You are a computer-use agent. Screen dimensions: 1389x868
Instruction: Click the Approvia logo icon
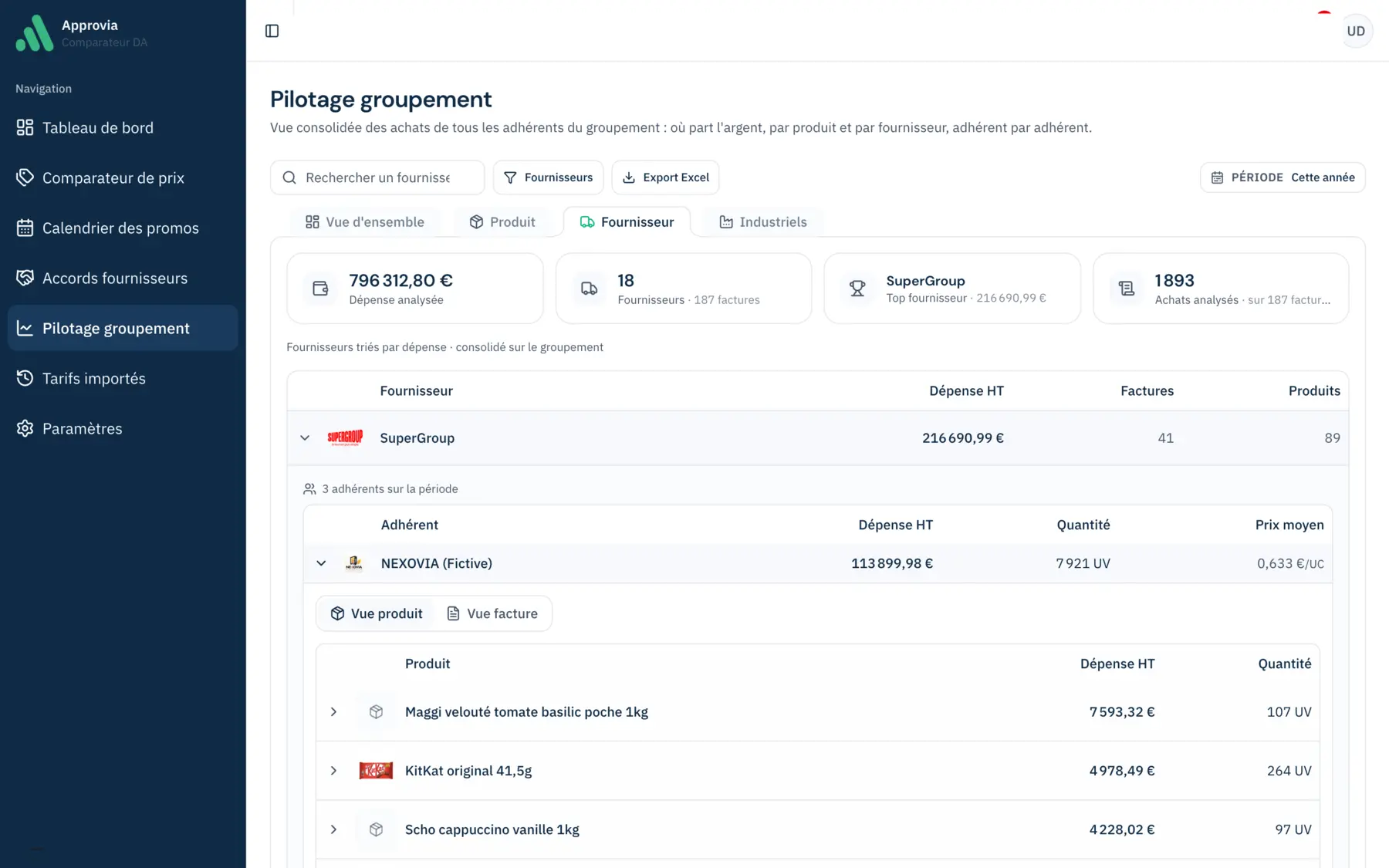[x=35, y=33]
